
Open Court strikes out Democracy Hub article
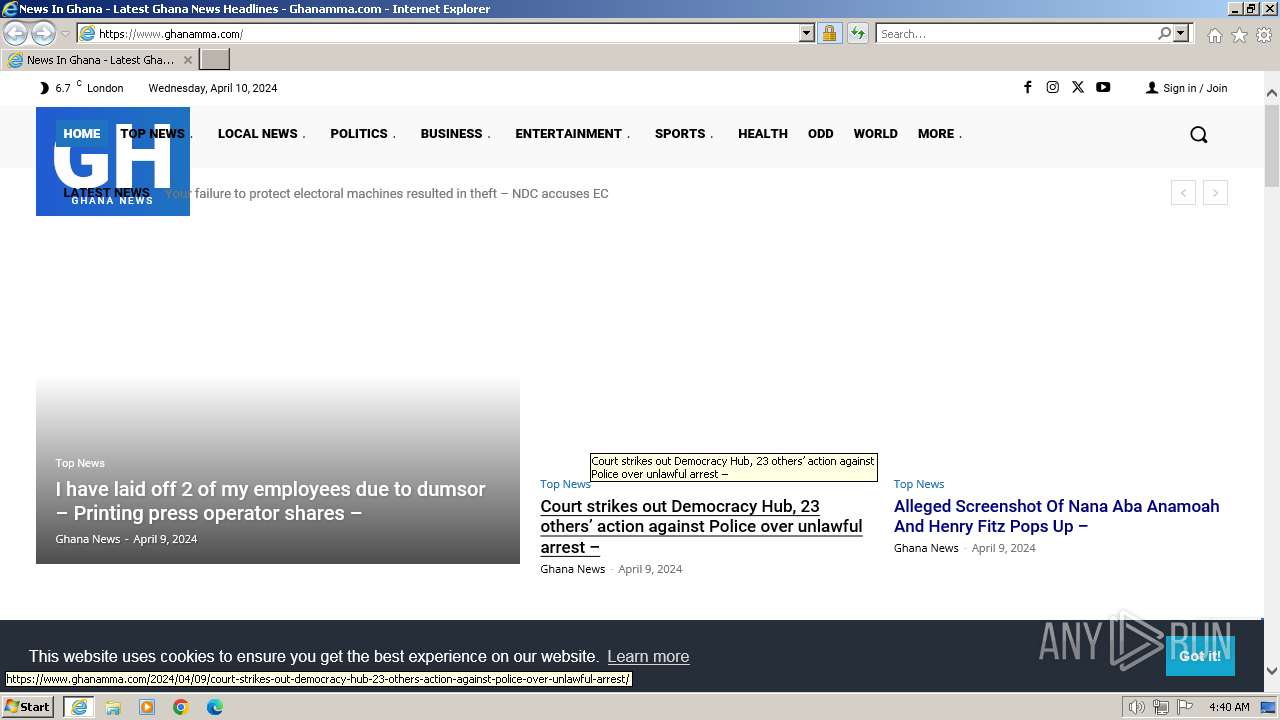[701, 526]
